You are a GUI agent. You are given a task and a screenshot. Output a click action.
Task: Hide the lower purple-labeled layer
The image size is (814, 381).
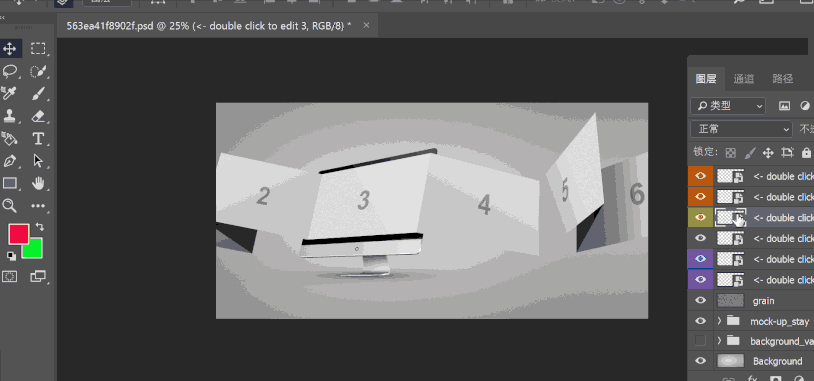[700, 280]
